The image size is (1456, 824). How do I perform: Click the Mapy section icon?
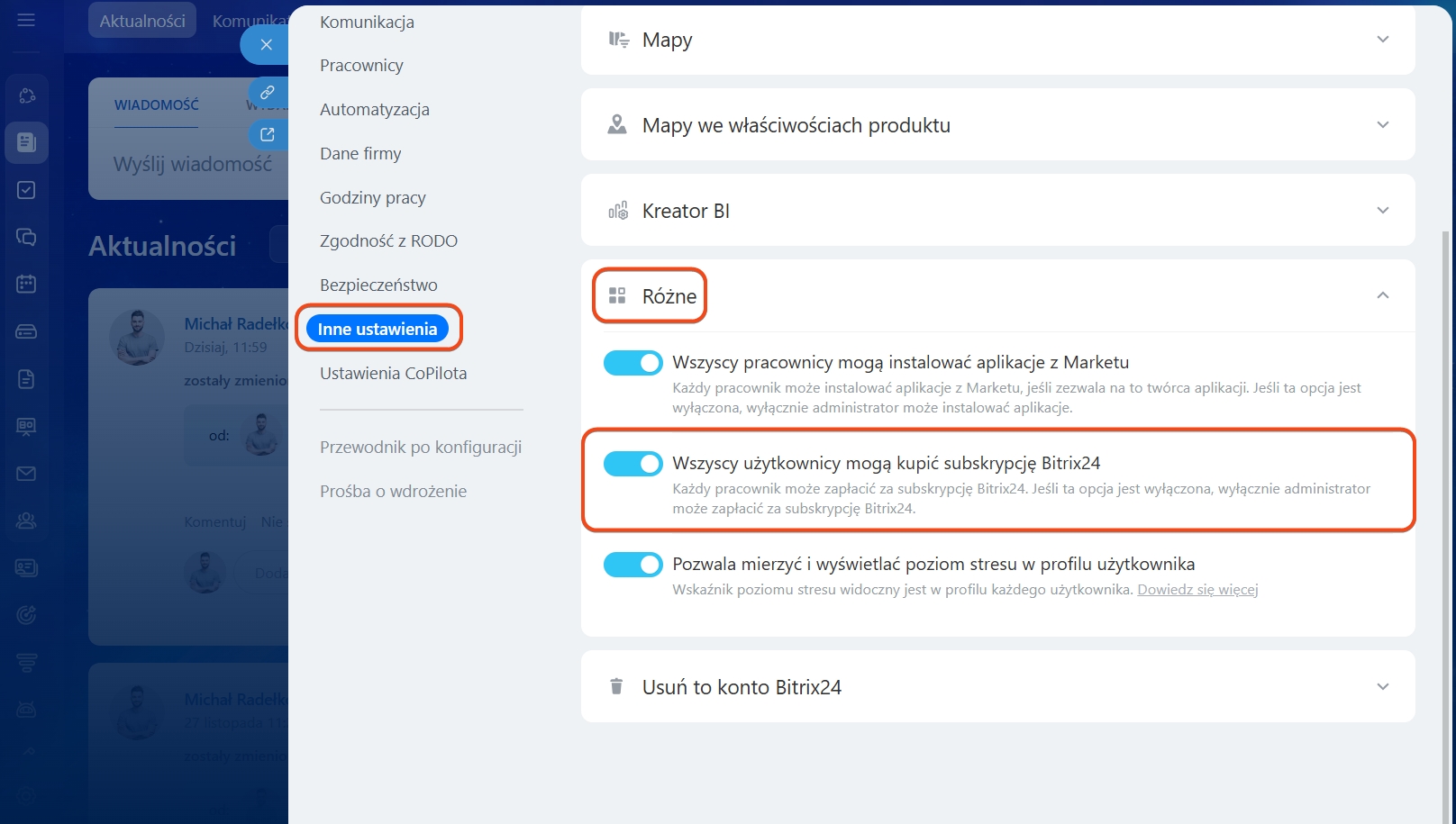pos(618,40)
